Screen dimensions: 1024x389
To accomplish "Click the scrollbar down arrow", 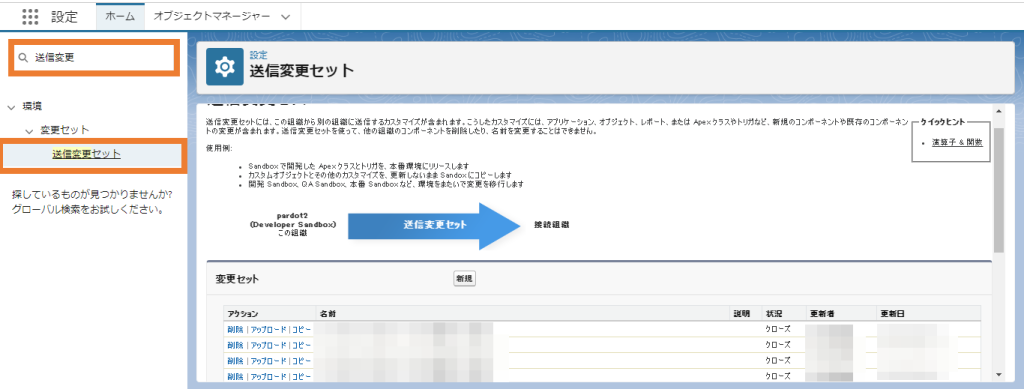I will pyautogui.click(x=999, y=374).
